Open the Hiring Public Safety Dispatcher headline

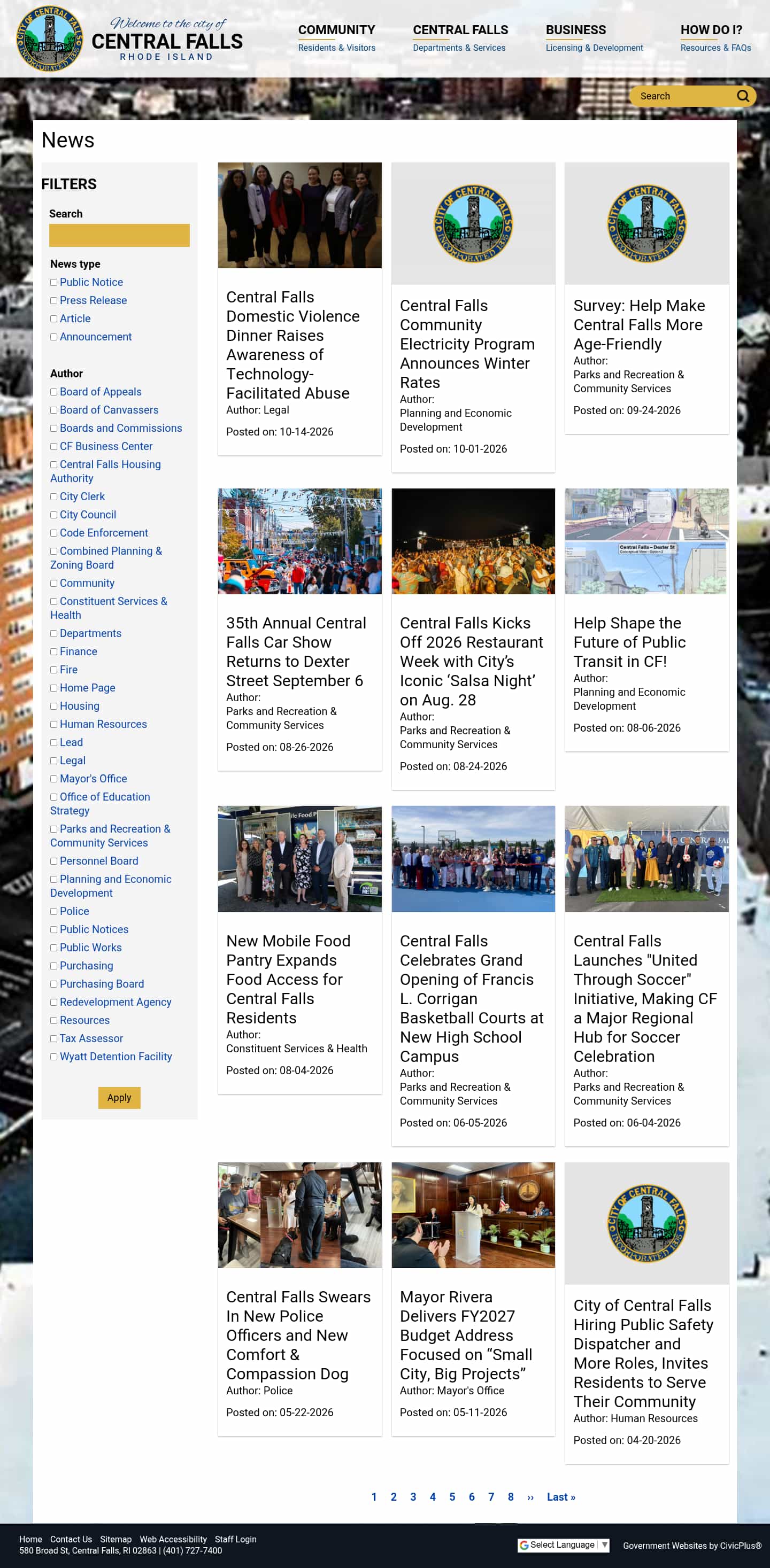point(643,1353)
